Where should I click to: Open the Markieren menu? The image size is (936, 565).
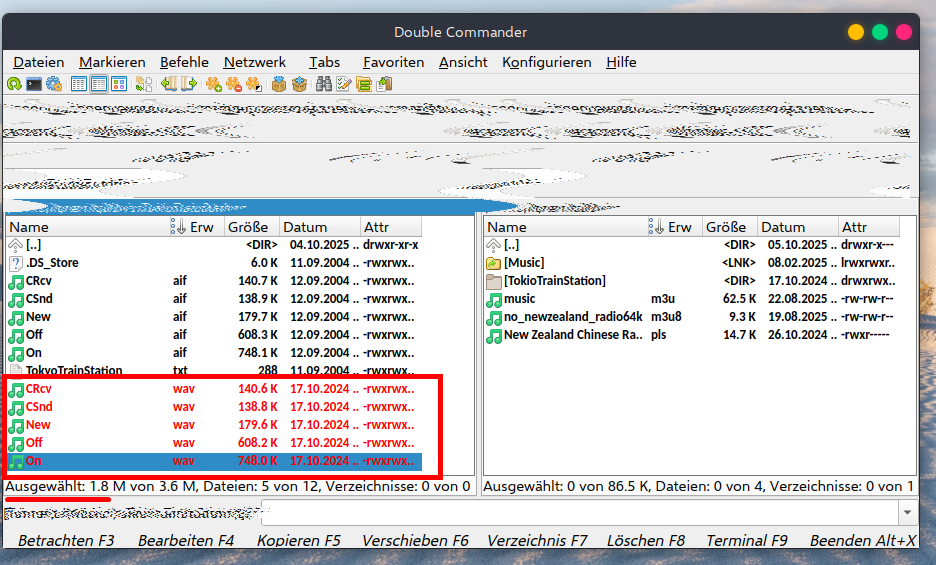112,62
